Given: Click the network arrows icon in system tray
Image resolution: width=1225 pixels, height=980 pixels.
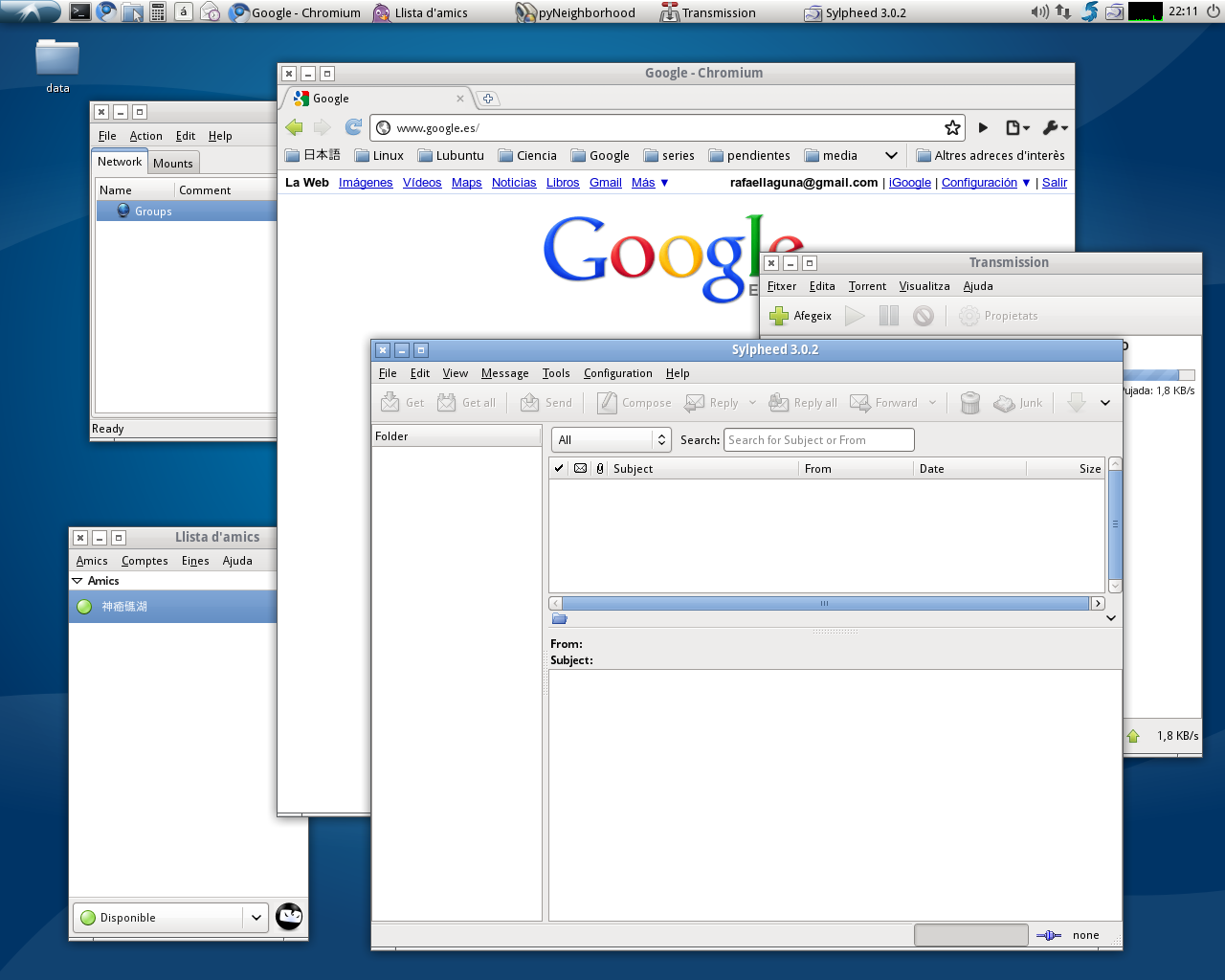Looking at the screenshot, I should (x=1063, y=11).
